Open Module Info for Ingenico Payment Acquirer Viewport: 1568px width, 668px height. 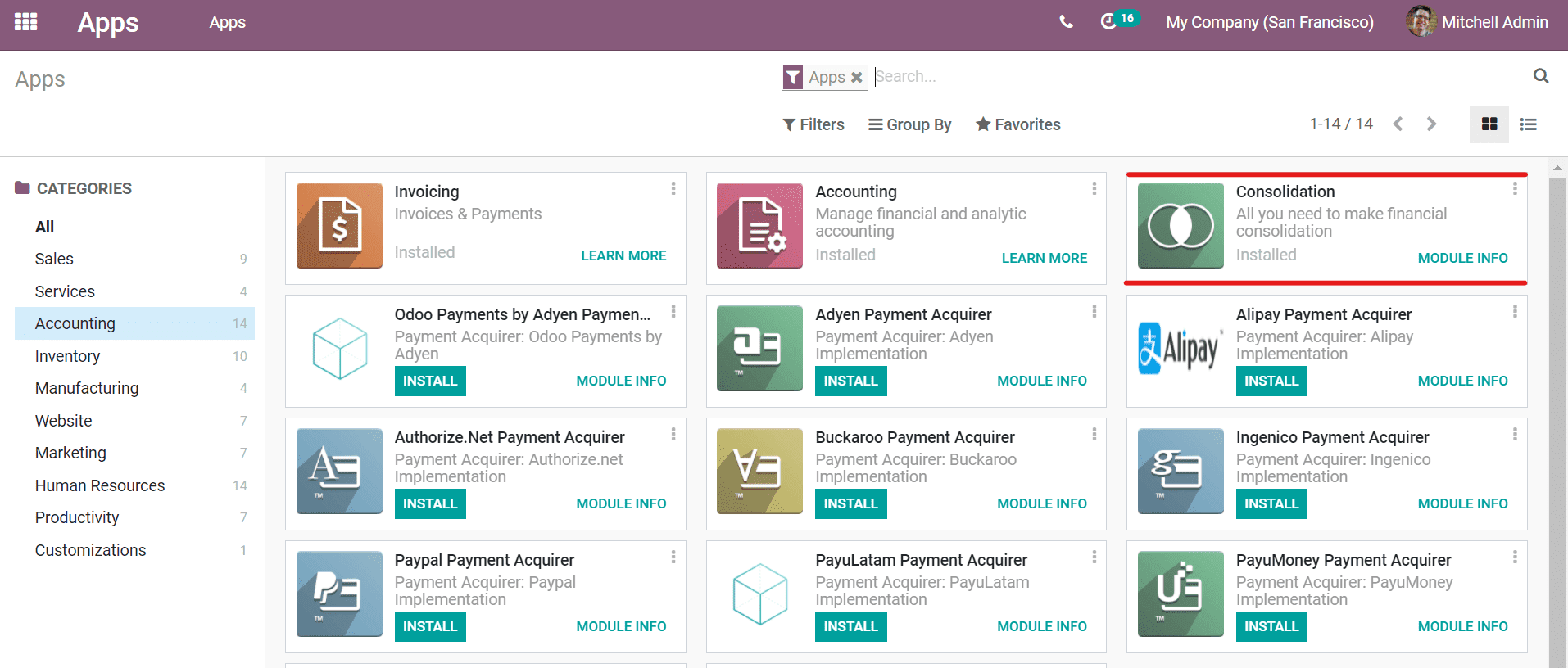[1462, 503]
